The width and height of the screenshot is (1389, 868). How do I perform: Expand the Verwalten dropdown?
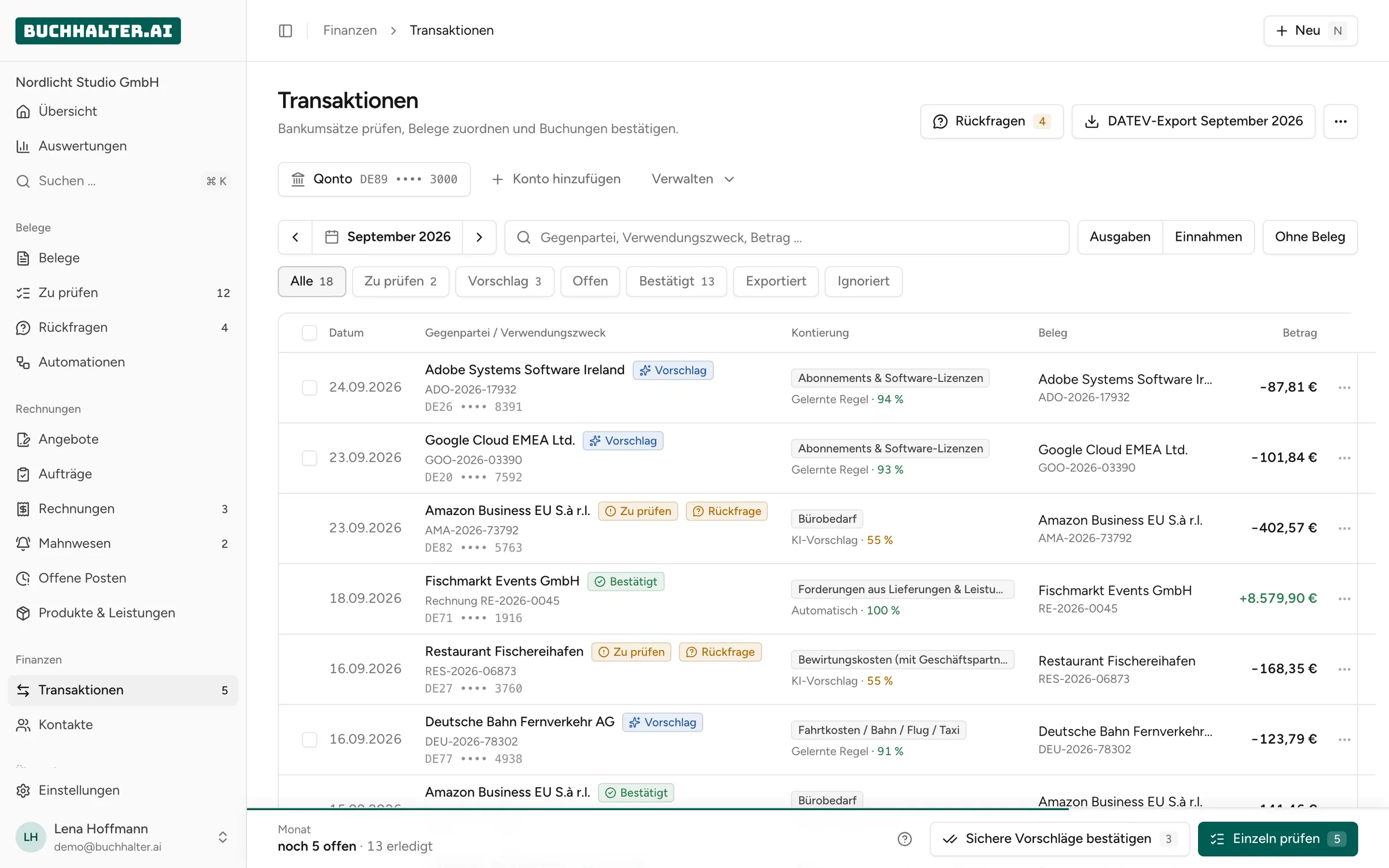(x=693, y=179)
